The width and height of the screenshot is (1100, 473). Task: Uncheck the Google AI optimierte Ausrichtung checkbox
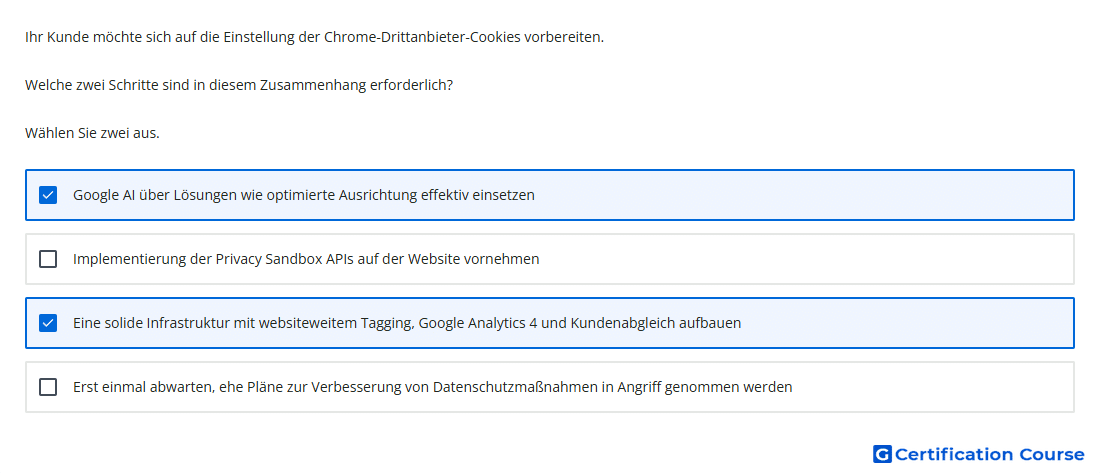(x=48, y=195)
